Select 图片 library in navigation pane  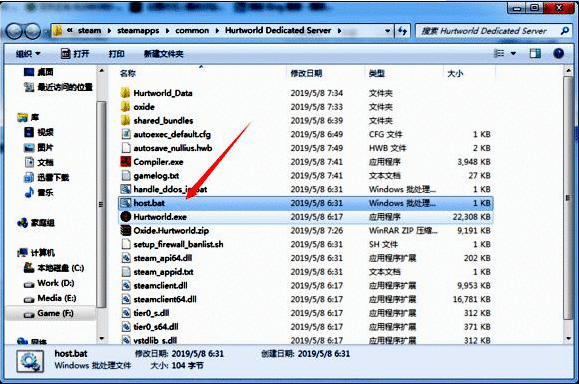pyautogui.click(x=39, y=147)
